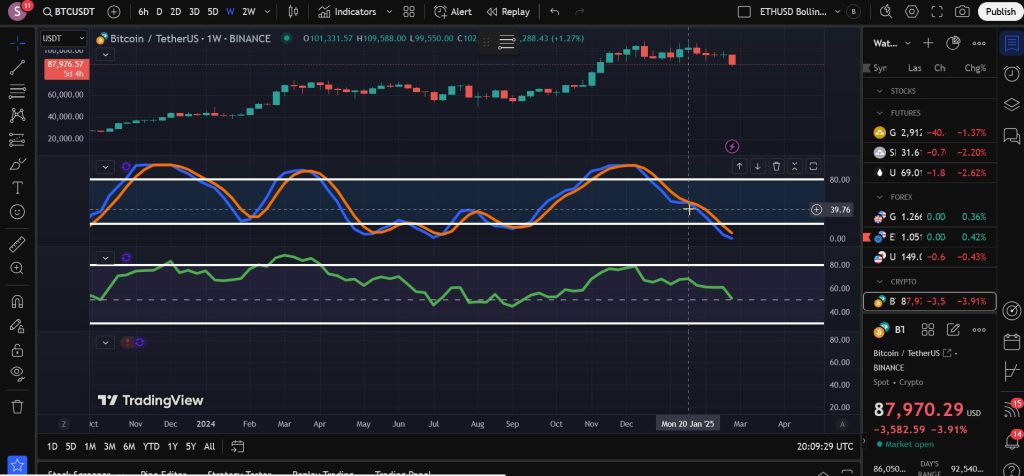Open the go-to-date calendar icon
Image resolution: width=1024 pixels, height=476 pixels.
(237, 447)
